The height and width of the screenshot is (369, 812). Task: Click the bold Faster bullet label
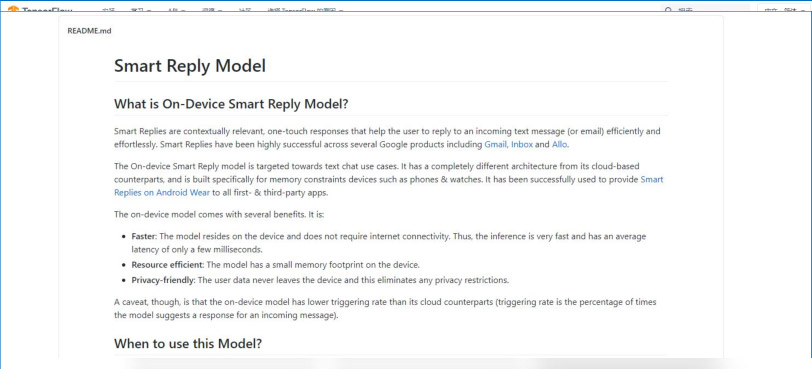(x=143, y=236)
